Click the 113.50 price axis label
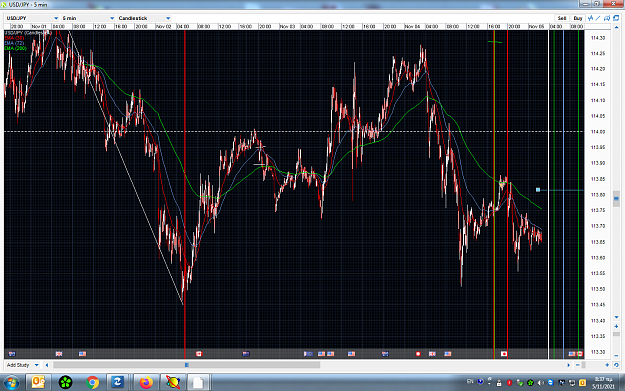Image resolution: width=625 pixels, height=391 pixels. [598, 289]
